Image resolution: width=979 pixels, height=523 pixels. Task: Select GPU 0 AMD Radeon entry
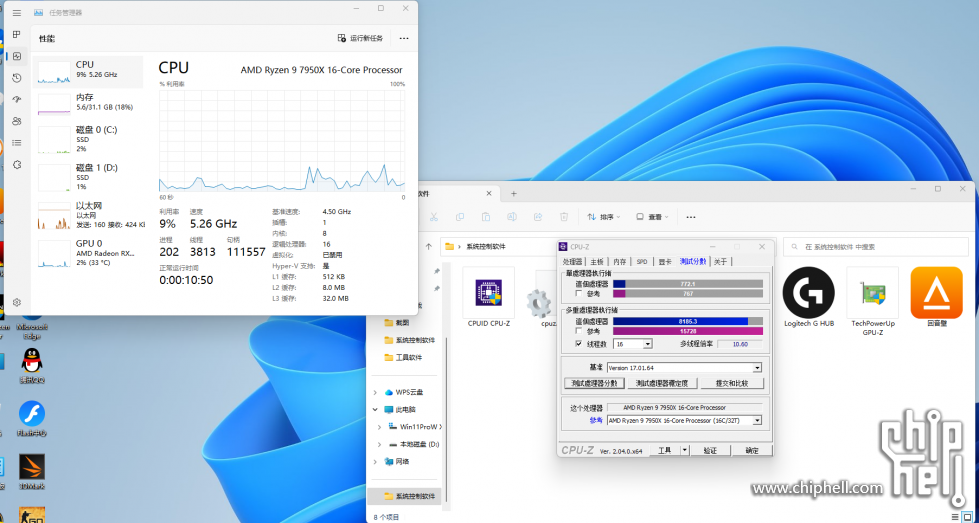pyautogui.click(x=88, y=253)
